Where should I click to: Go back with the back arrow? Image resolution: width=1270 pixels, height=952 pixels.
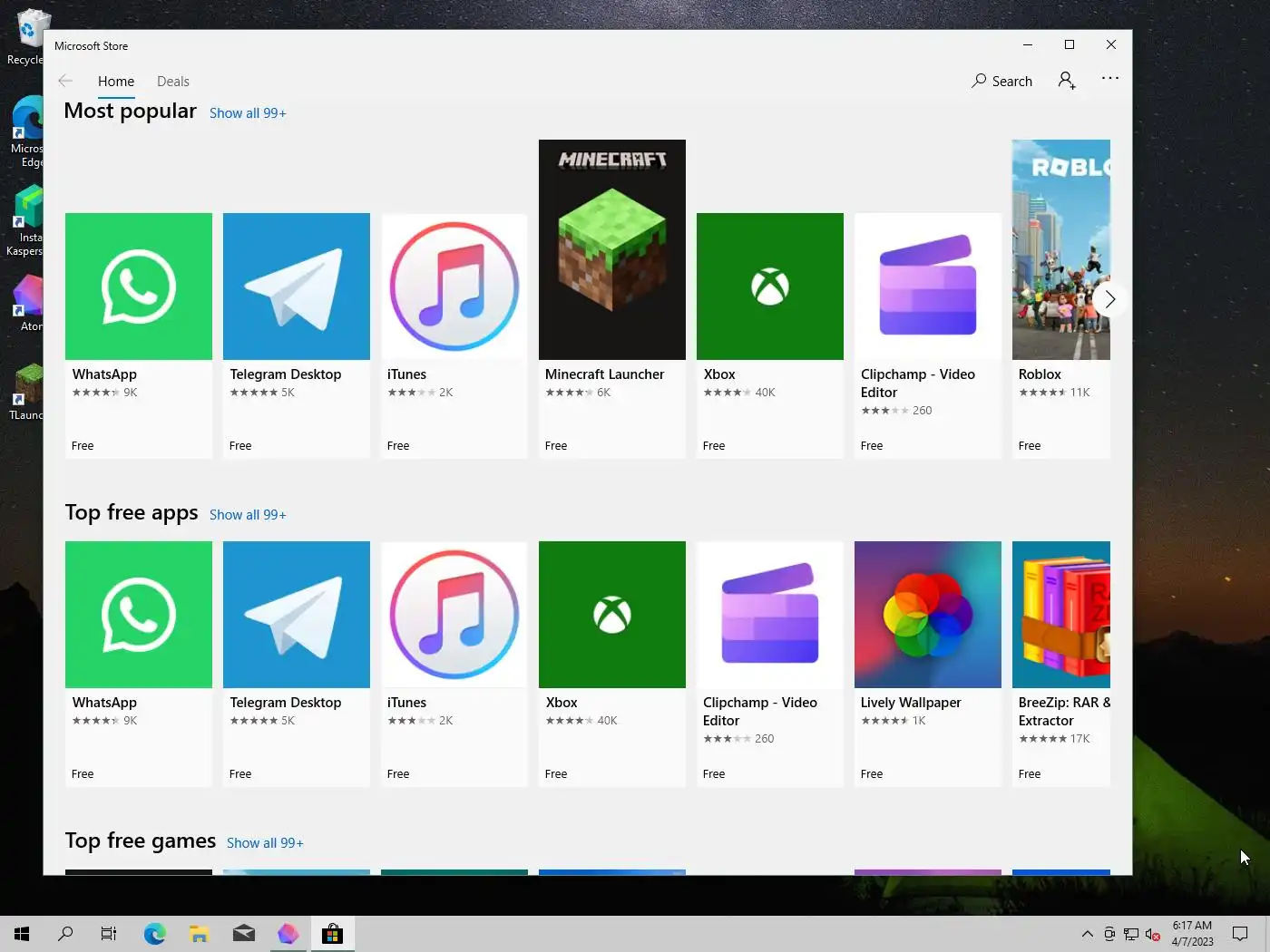click(65, 81)
